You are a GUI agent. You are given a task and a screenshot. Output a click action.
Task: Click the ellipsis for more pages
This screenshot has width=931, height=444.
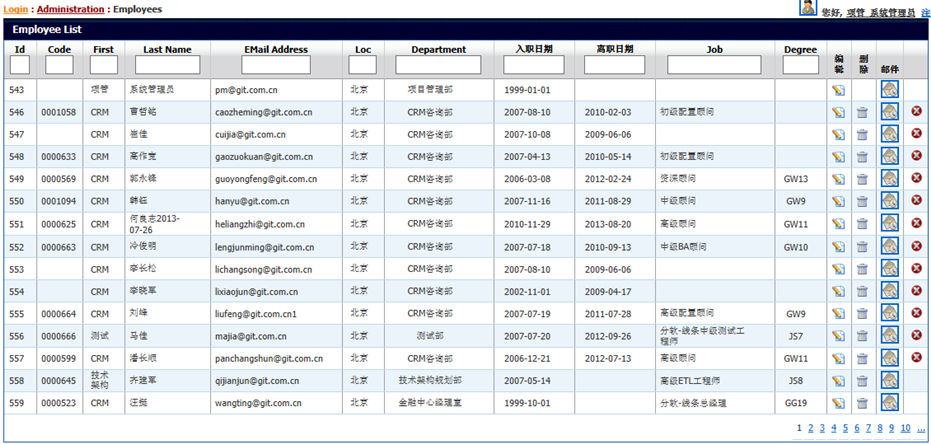[920, 428]
